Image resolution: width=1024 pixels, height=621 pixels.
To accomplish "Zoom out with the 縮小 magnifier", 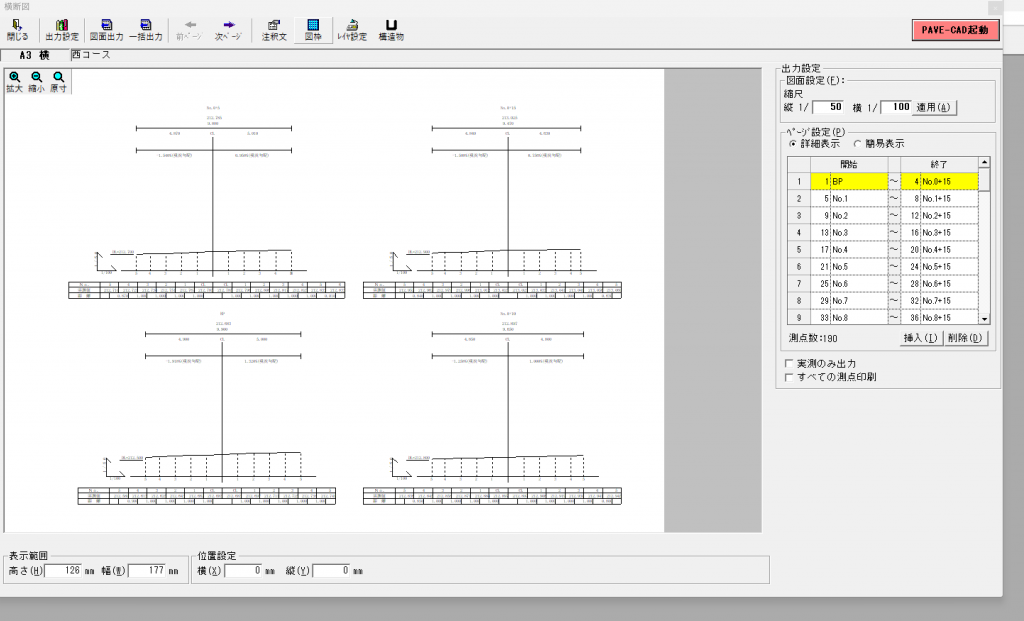I will [x=37, y=82].
